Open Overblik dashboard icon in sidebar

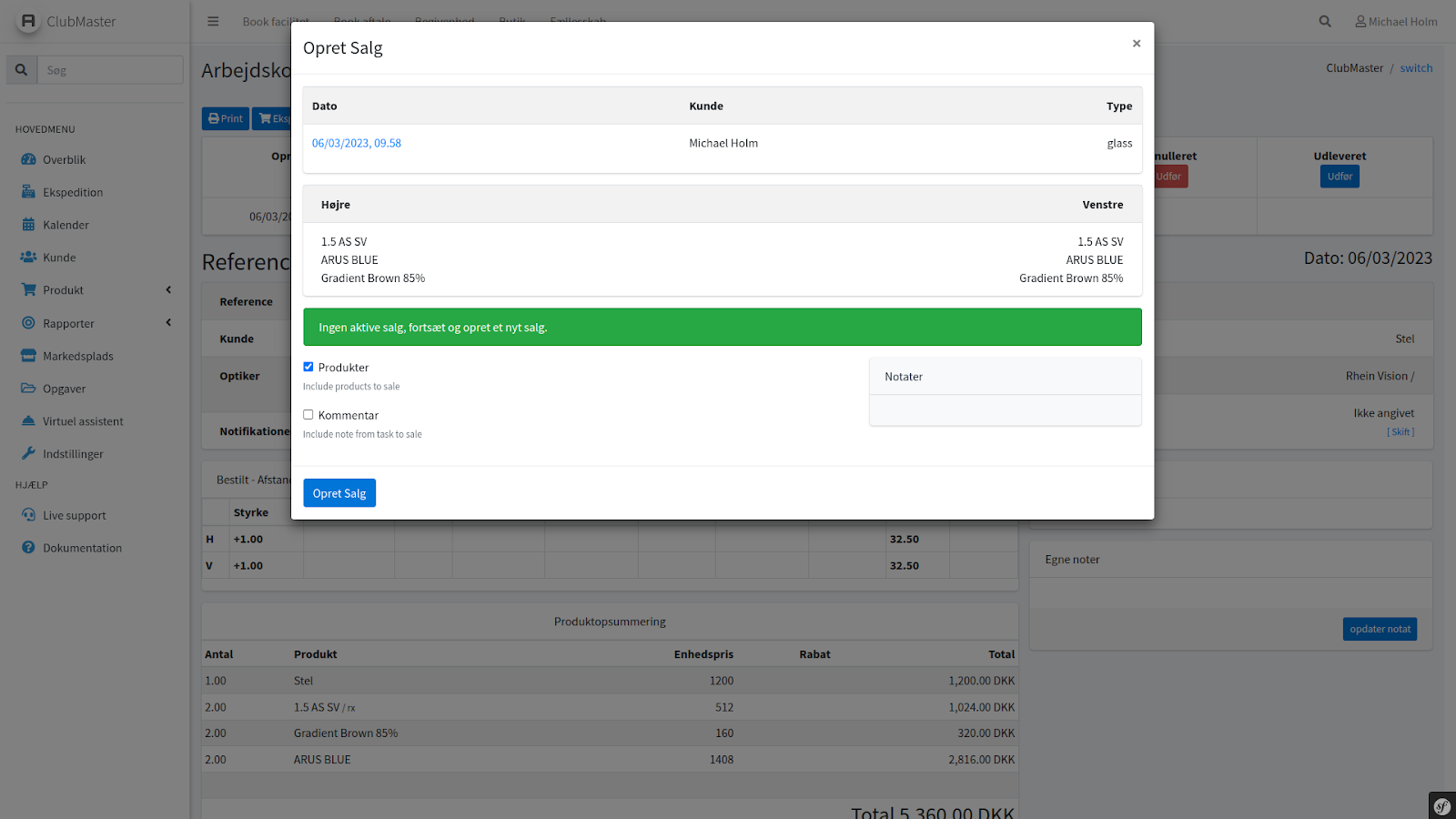(x=29, y=159)
